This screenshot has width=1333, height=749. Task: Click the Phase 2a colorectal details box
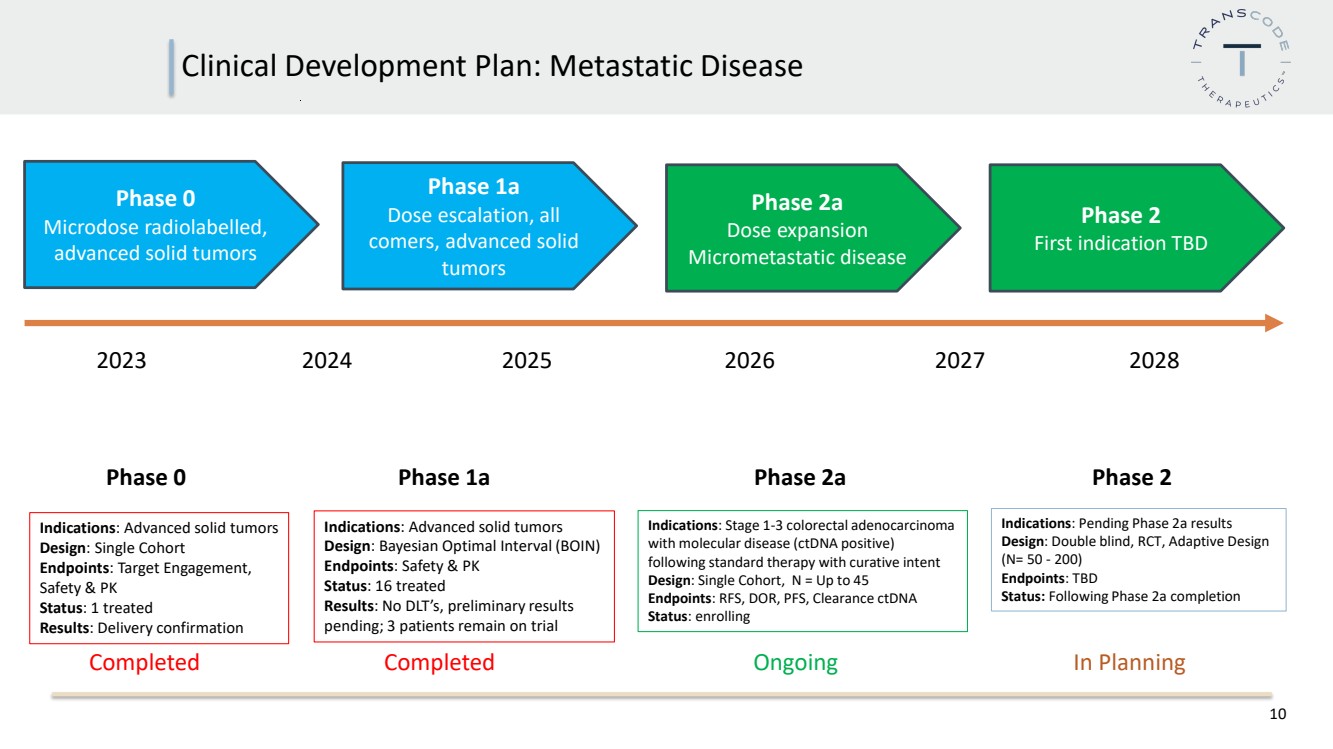[802, 571]
